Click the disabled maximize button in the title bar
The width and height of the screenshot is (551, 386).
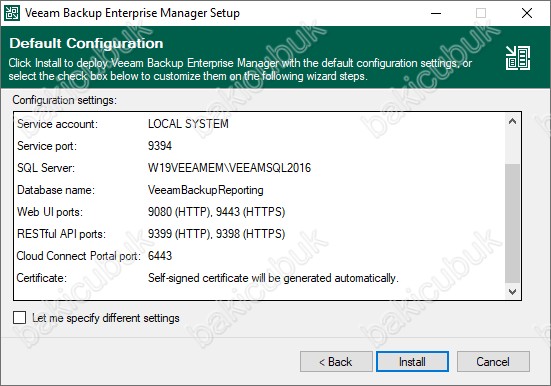tap(481, 13)
